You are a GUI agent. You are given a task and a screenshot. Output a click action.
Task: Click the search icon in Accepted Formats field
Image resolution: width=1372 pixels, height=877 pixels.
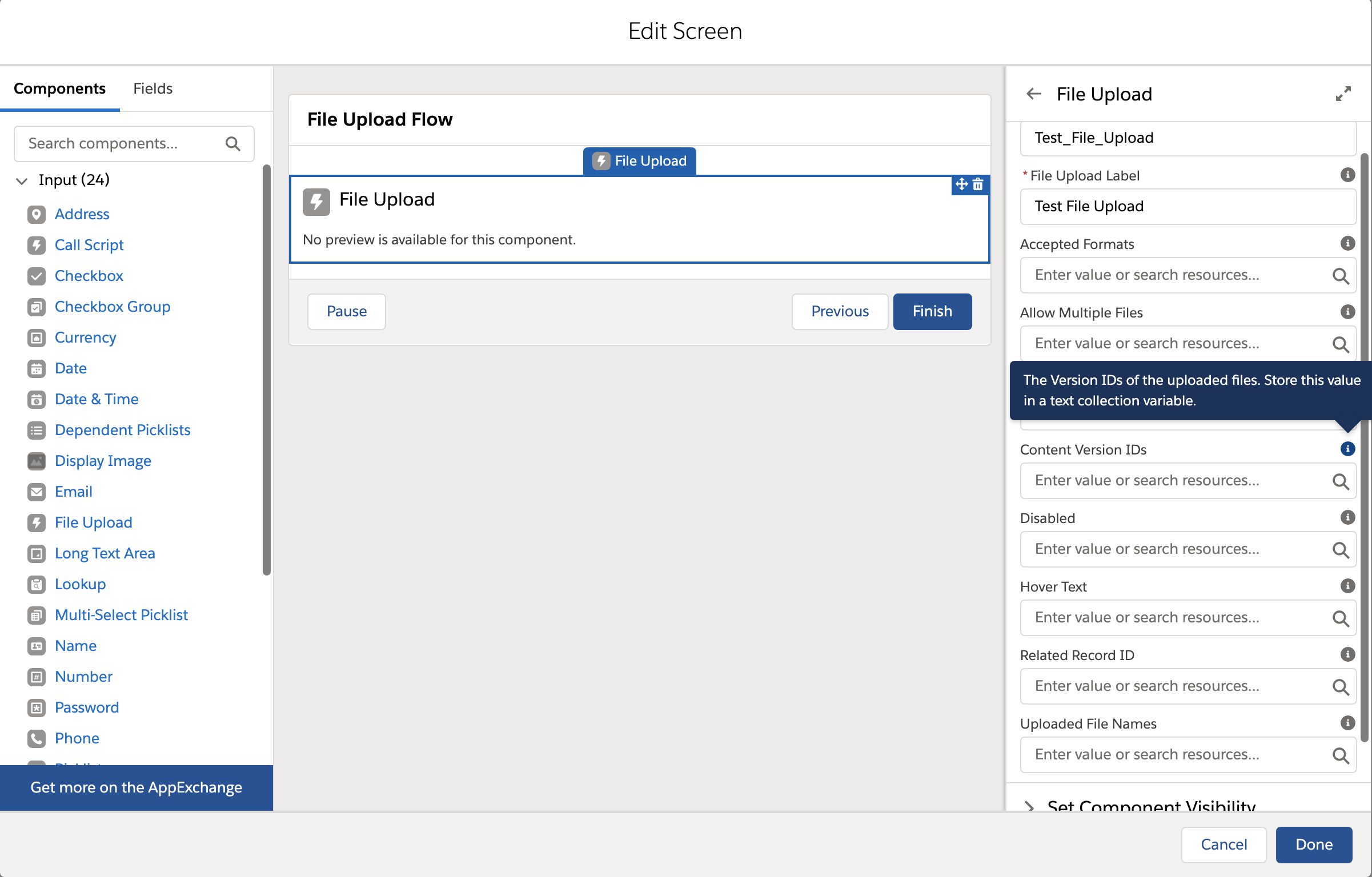[x=1341, y=276]
